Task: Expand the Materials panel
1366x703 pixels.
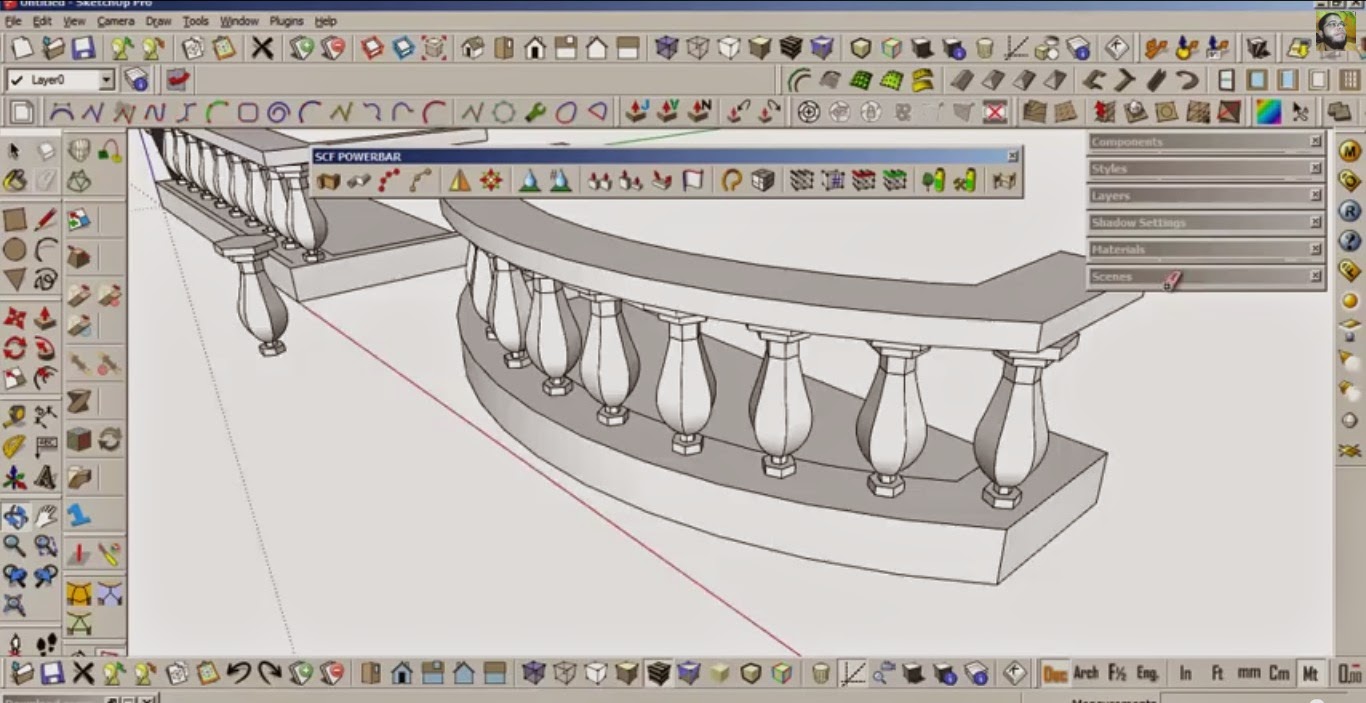Action: point(1206,250)
